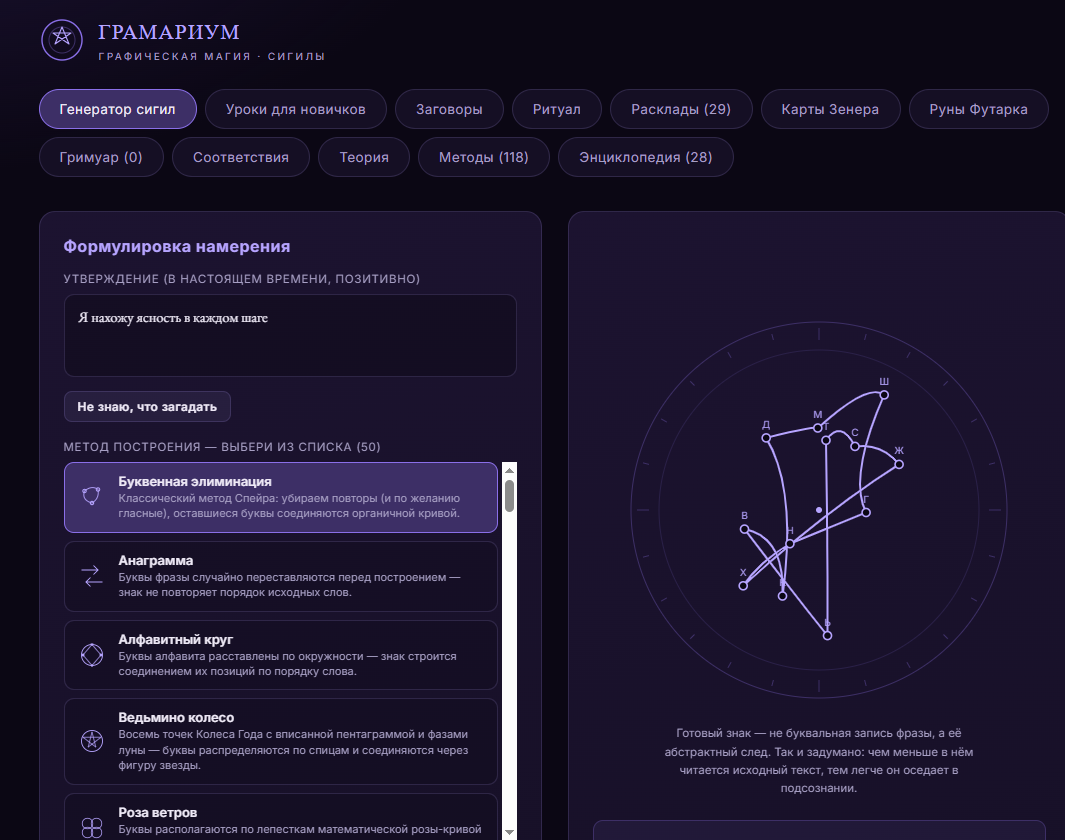Click the sigil node labeled Х
Viewport: 1065px width, 840px height.
(743, 586)
